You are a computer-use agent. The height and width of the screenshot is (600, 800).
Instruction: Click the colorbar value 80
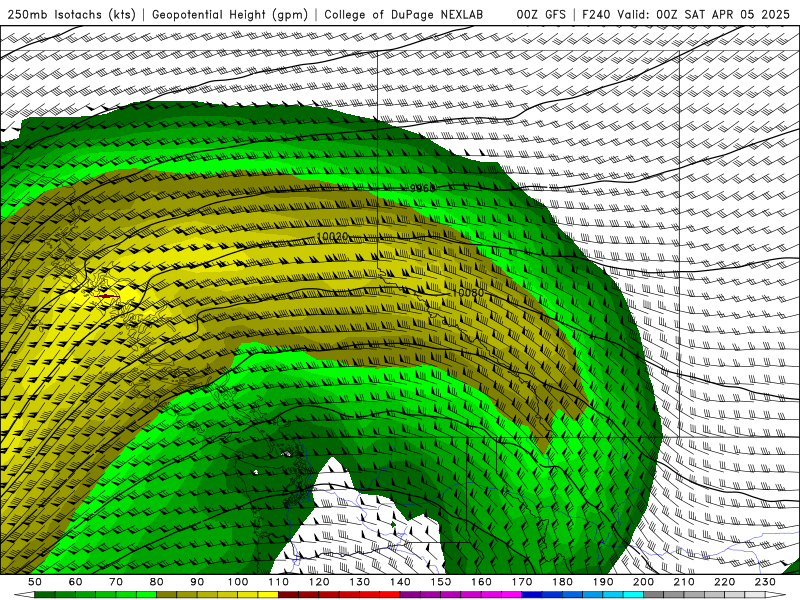tap(157, 582)
